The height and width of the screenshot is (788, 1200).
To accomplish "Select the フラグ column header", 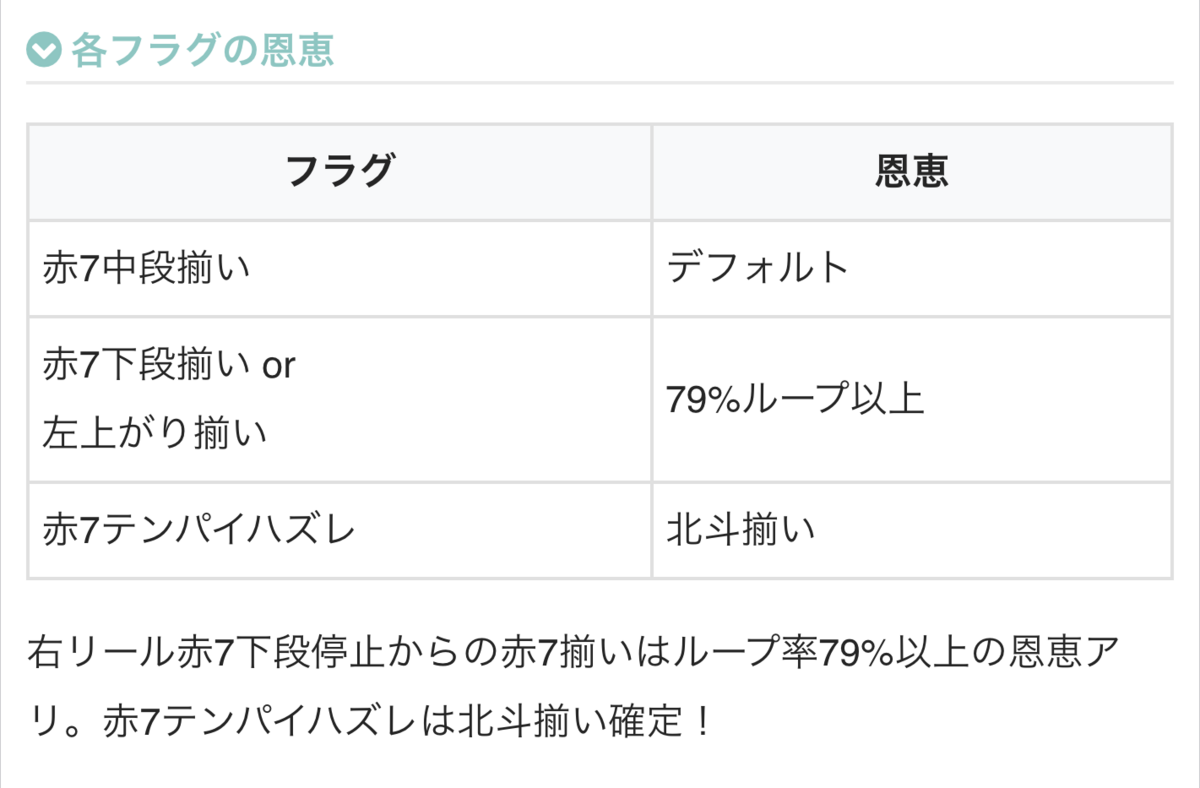I will pyautogui.click(x=339, y=171).
